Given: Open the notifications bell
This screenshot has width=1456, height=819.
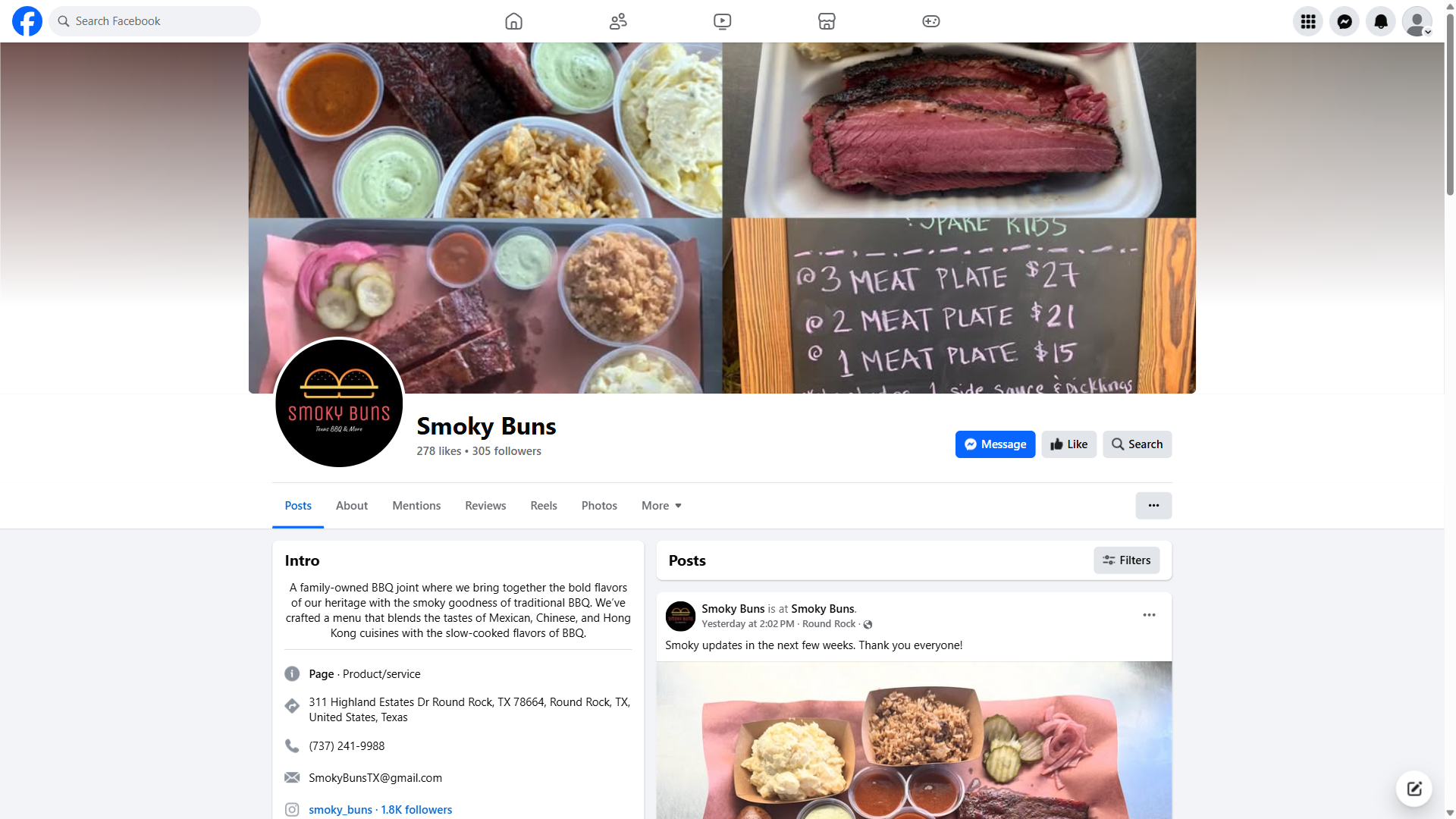Looking at the screenshot, I should pyautogui.click(x=1380, y=21).
